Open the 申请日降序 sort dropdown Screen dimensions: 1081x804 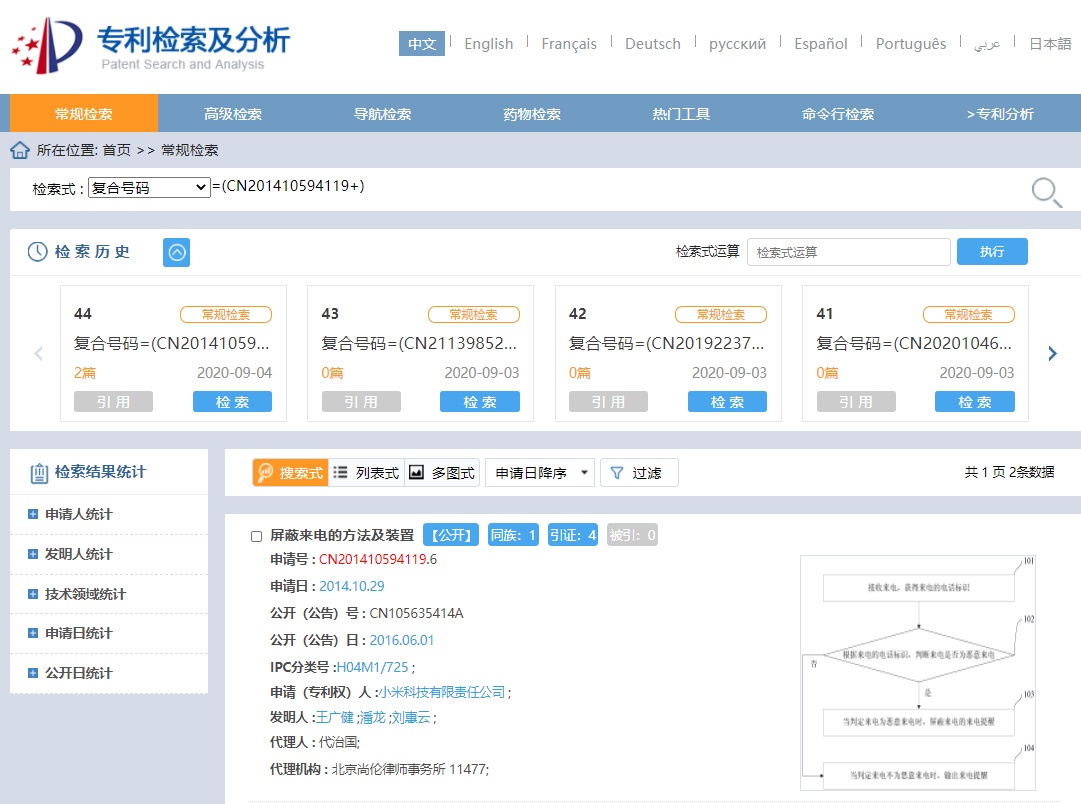click(x=540, y=473)
